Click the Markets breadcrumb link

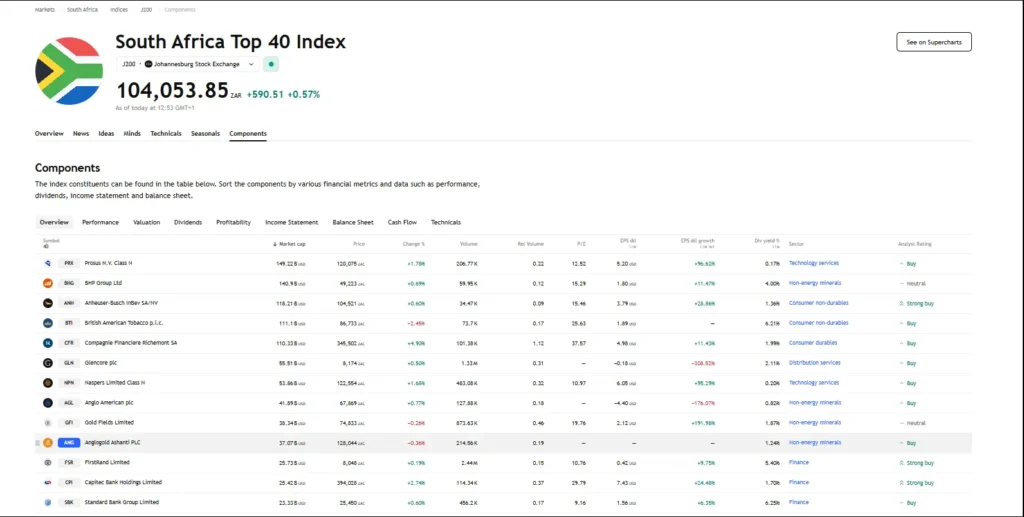(x=44, y=10)
